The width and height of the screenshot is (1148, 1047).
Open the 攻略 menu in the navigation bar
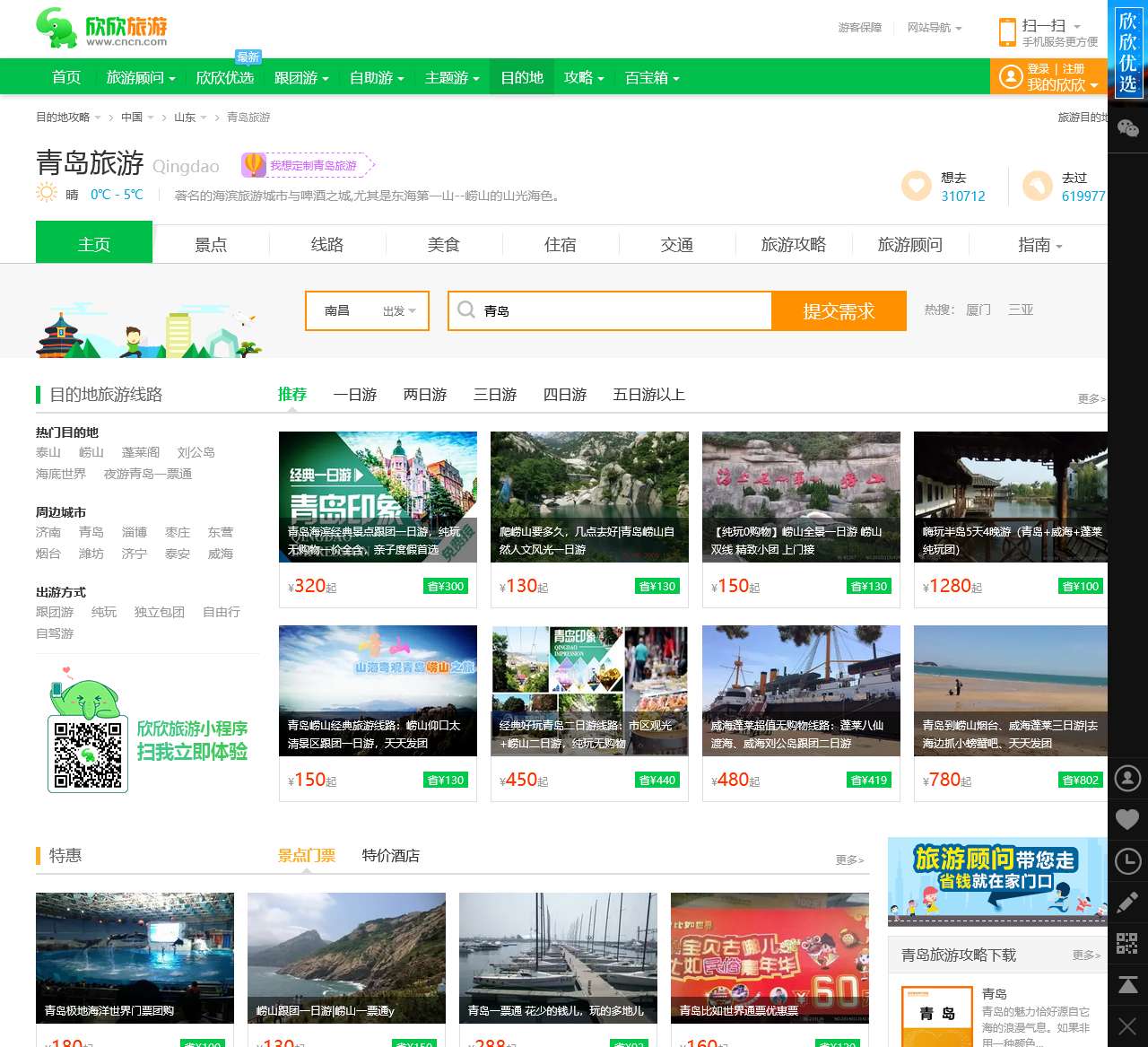(578, 78)
